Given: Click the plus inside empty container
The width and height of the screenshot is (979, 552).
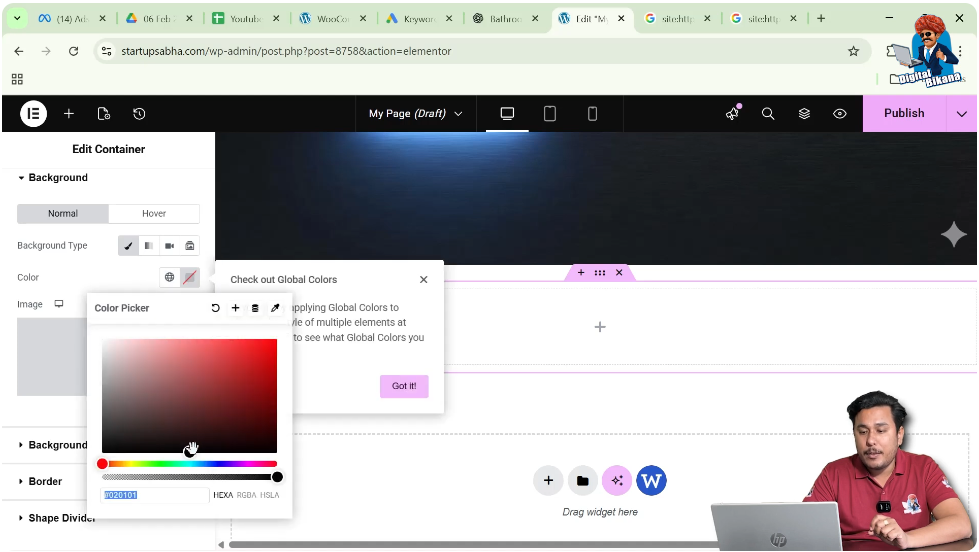Looking at the screenshot, I should coord(600,327).
